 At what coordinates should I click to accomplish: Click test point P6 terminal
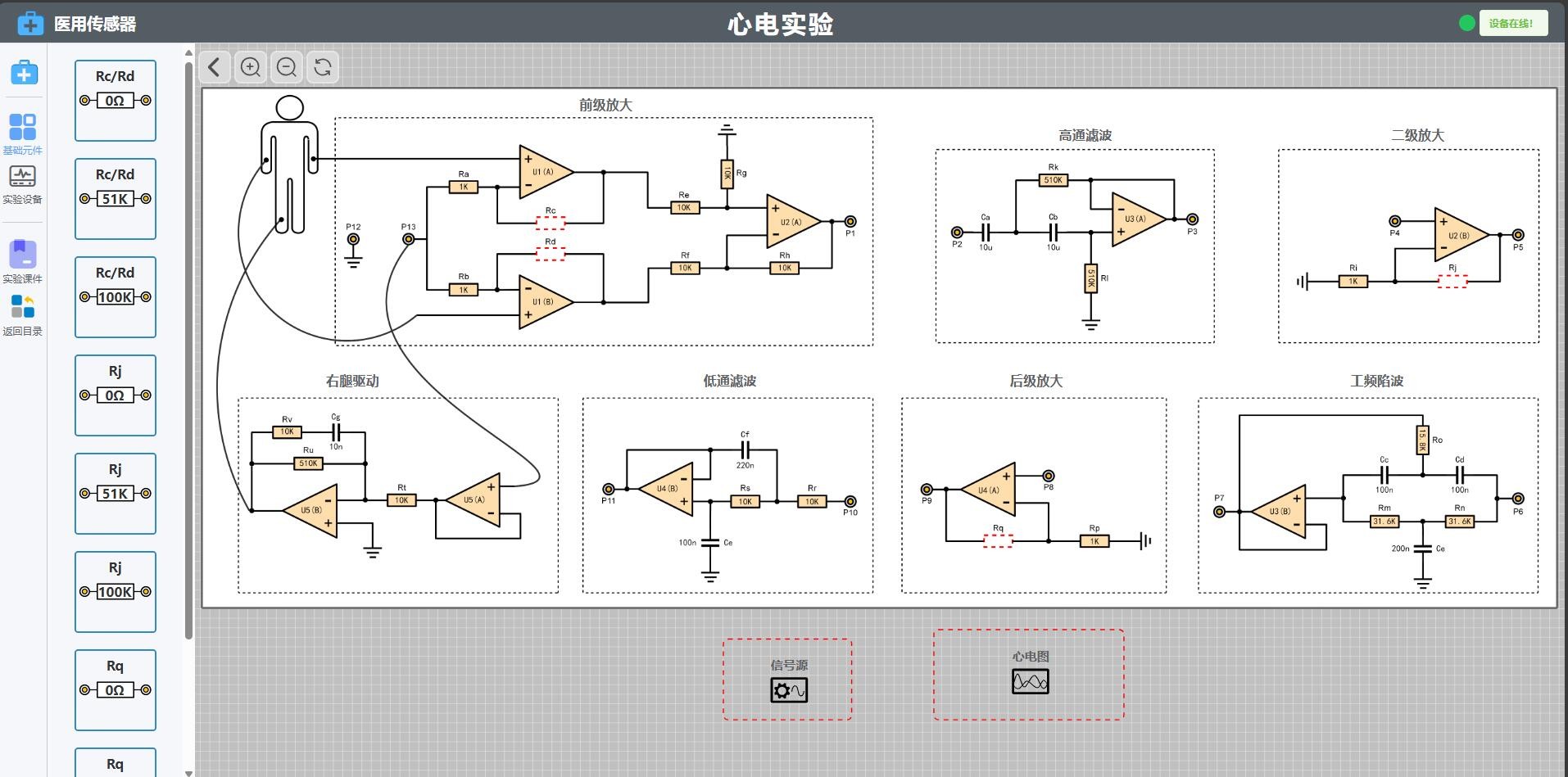[x=1518, y=499]
